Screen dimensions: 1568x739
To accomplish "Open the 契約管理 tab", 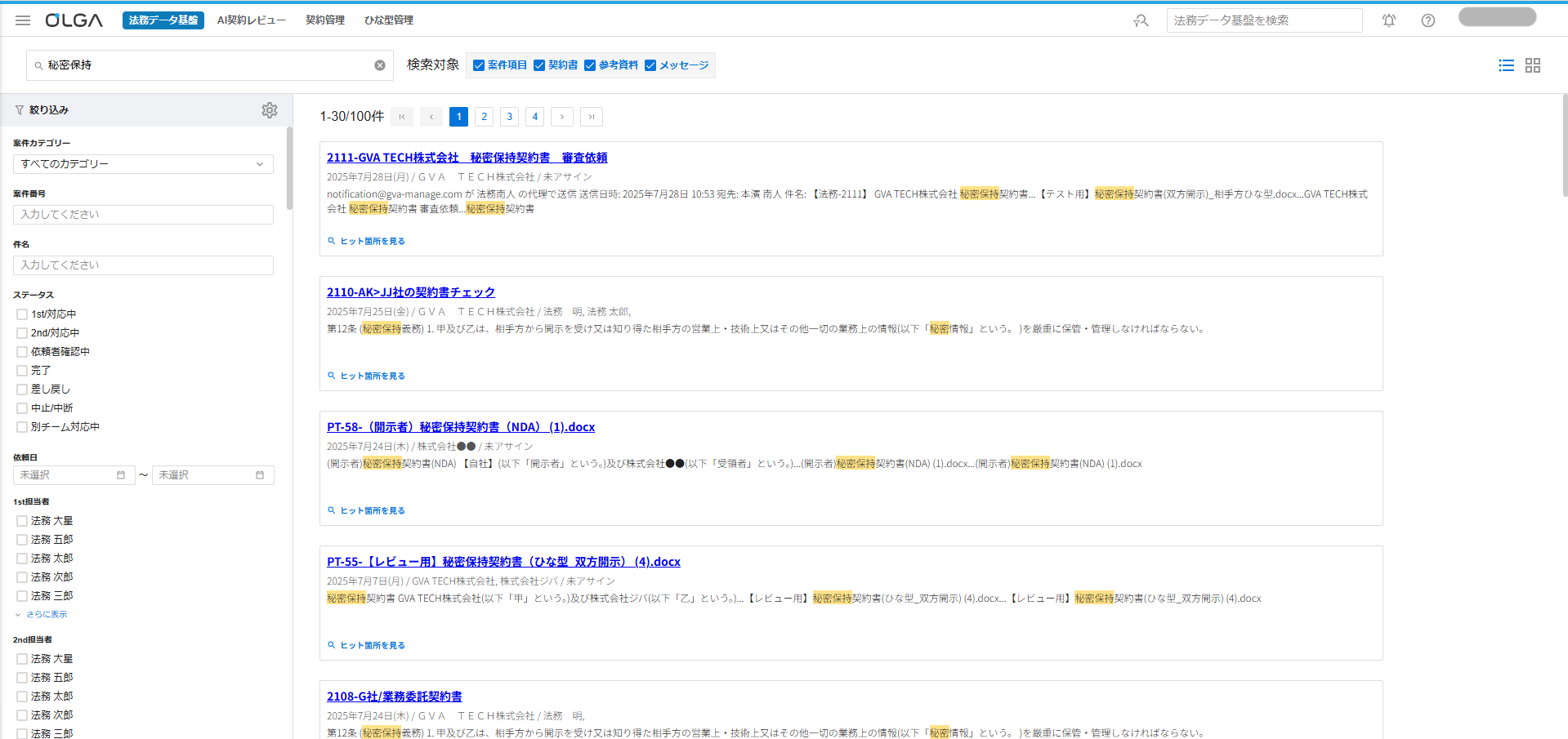I will (x=325, y=20).
